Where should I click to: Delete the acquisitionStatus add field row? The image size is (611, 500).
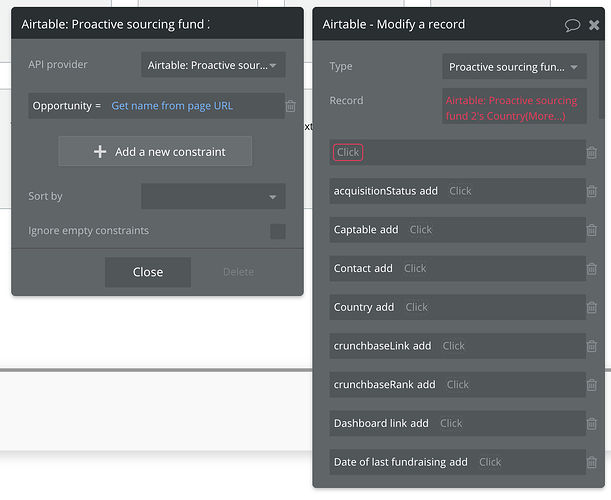tap(592, 191)
